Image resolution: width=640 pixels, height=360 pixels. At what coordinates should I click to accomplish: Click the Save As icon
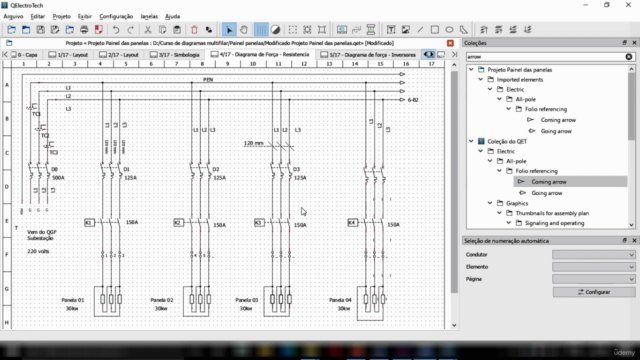pos(55,29)
